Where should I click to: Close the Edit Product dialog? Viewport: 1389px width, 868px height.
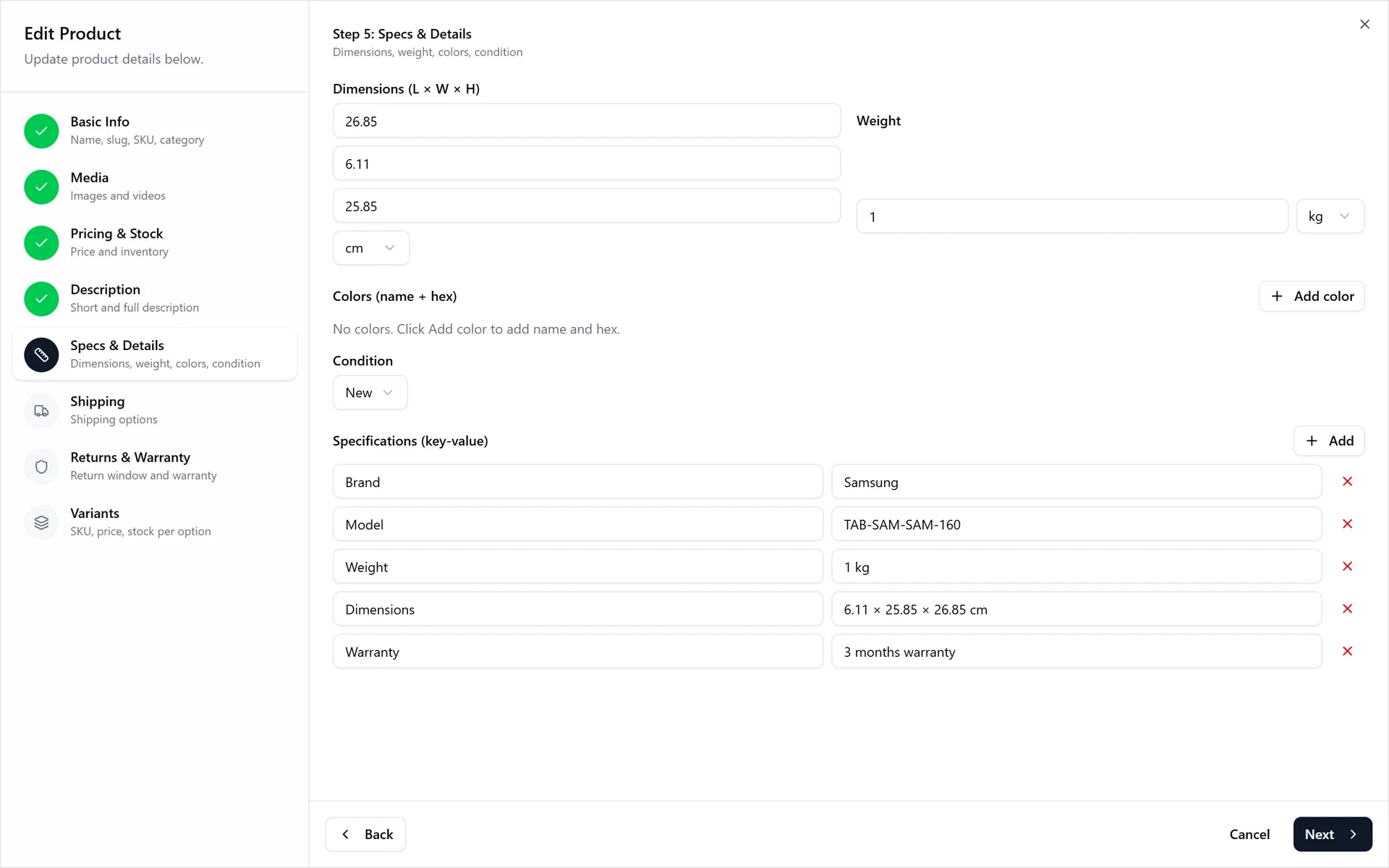pyautogui.click(x=1364, y=25)
